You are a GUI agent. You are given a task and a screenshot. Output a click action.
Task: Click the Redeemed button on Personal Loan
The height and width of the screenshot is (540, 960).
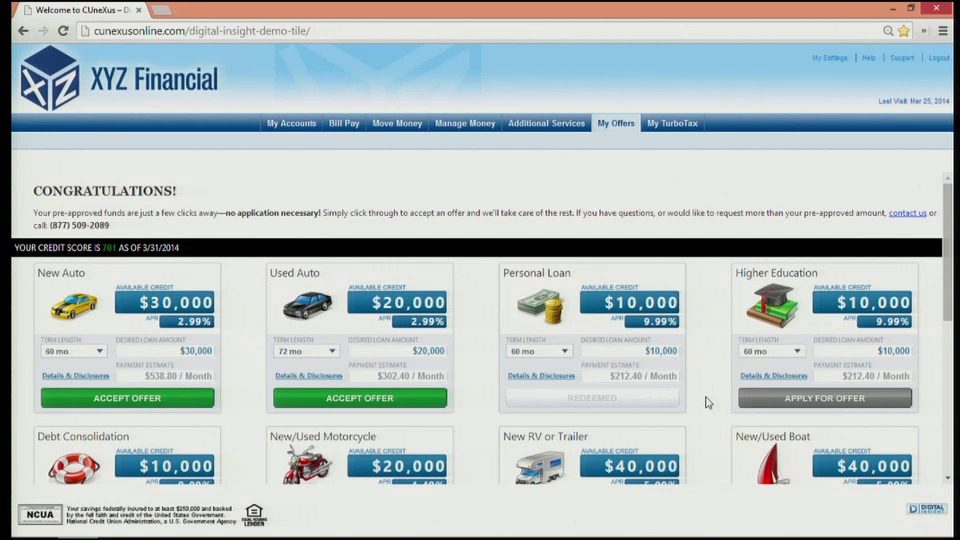tap(592, 398)
